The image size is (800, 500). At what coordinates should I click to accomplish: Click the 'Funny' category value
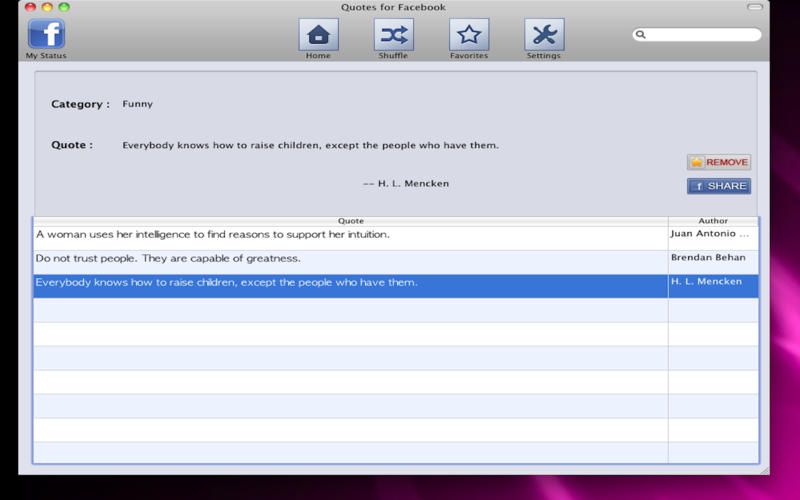137,104
